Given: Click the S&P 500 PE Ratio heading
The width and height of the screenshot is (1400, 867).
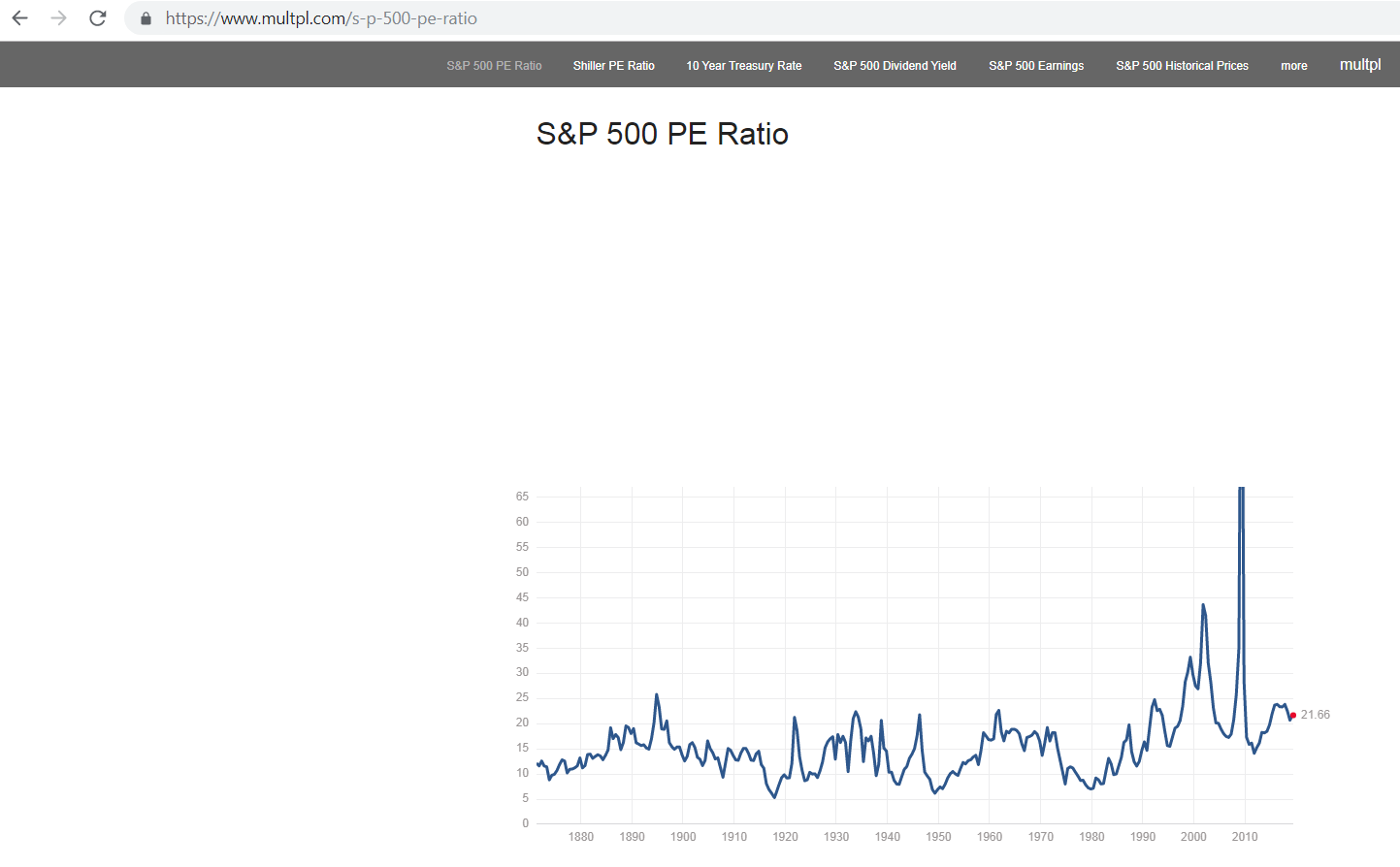Looking at the screenshot, I should pos(662,134).
